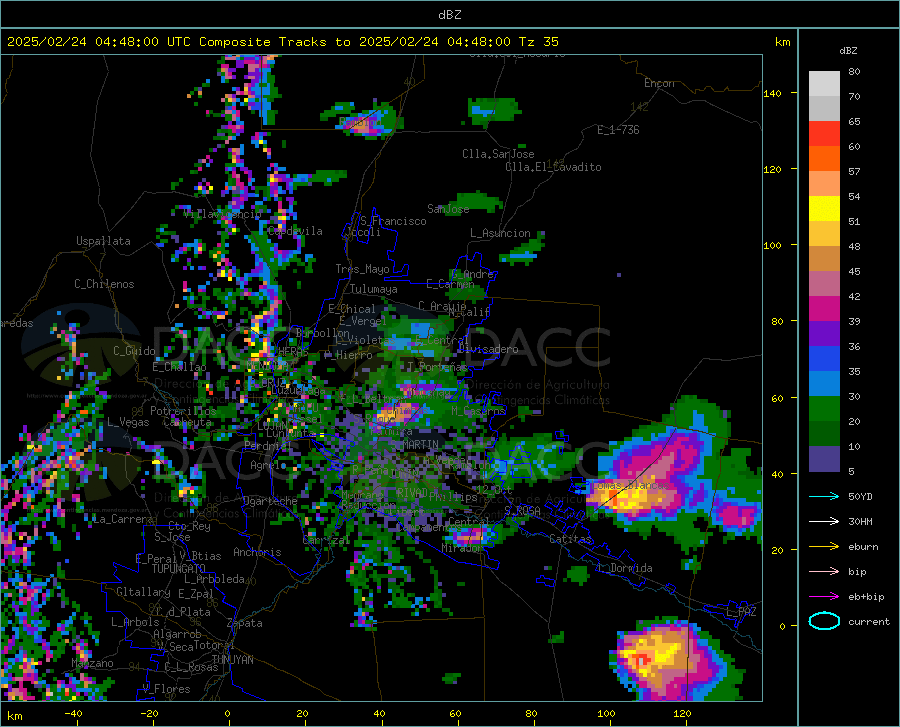Click the 'Uspallata' map label
The width and height of the screenshot is (900, 727).
[103, 241]
